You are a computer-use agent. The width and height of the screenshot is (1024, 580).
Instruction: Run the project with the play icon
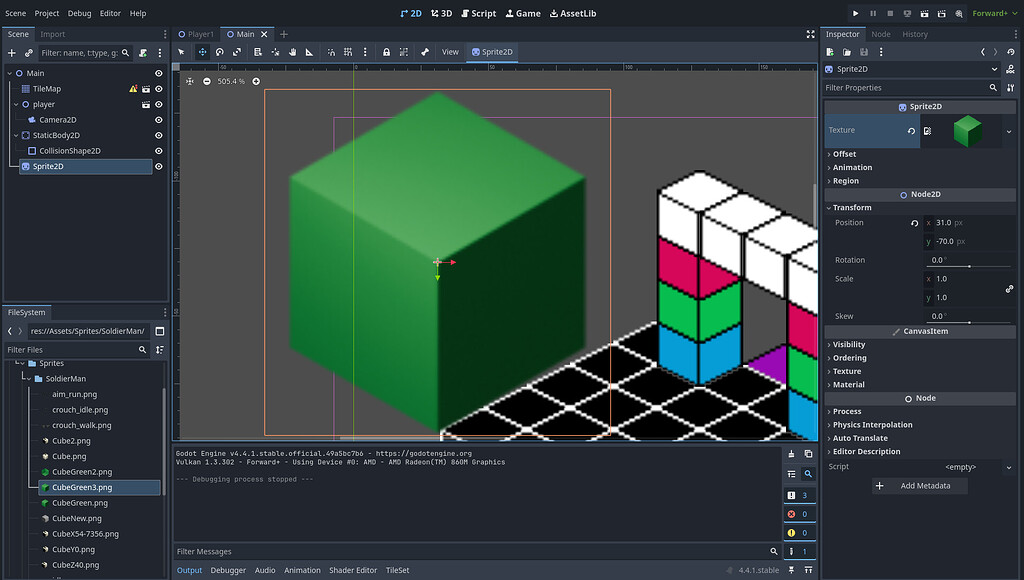point(855,13)
